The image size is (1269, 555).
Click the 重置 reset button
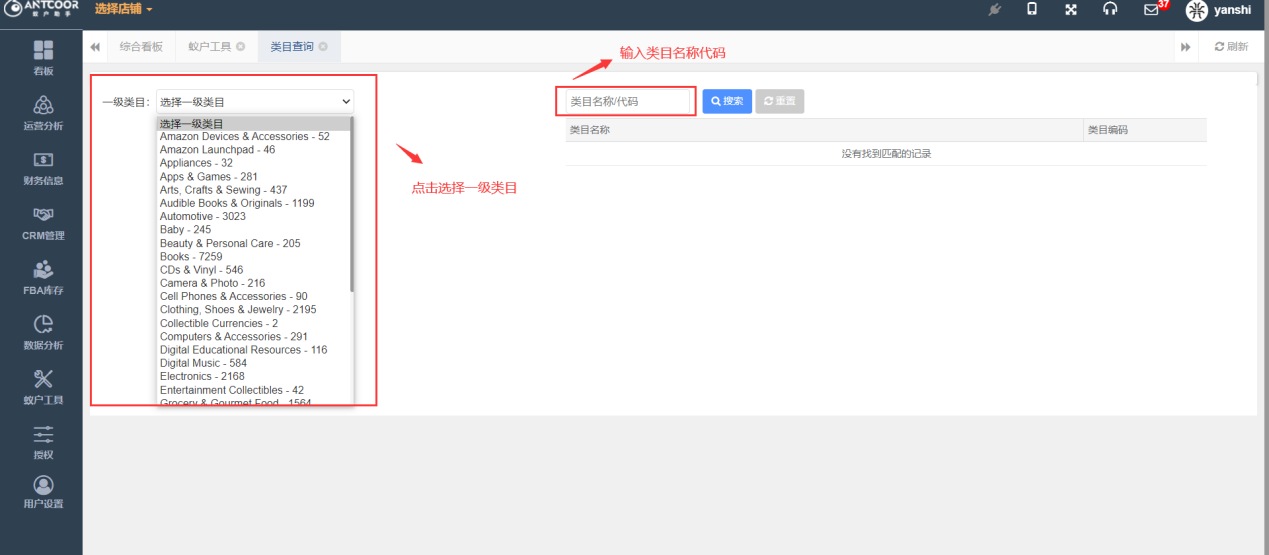point(779,101)
